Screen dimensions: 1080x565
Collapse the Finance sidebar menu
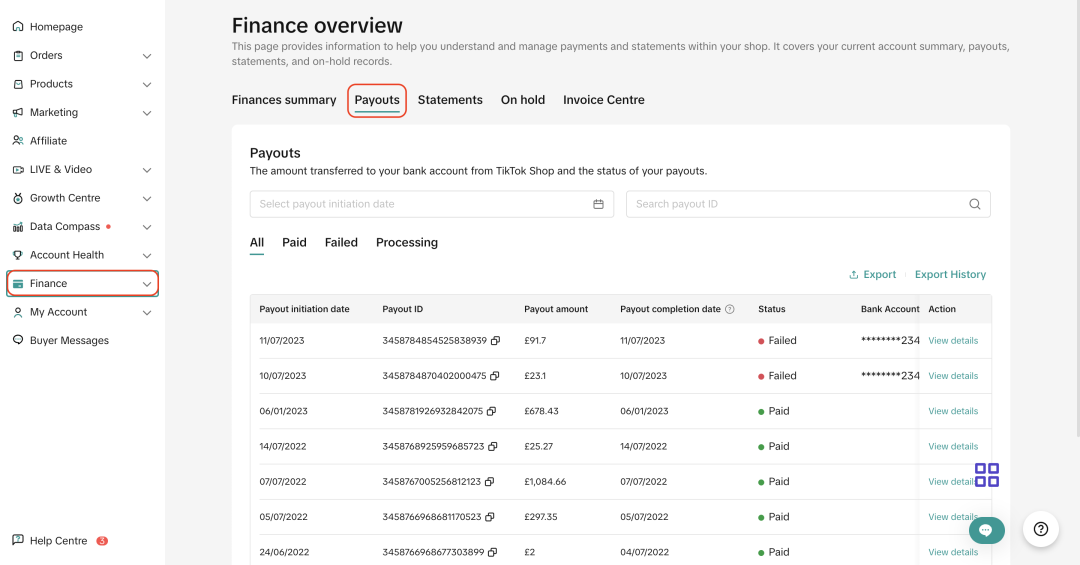(x=147, y=284)
